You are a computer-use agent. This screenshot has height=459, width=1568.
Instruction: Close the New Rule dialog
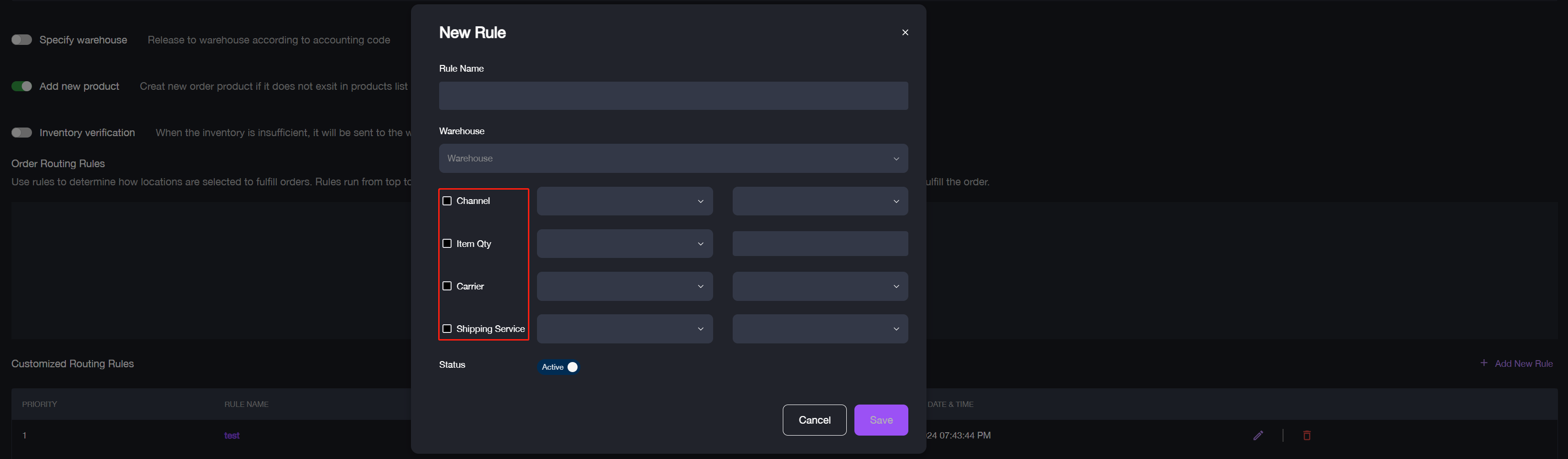click(905, 32)
